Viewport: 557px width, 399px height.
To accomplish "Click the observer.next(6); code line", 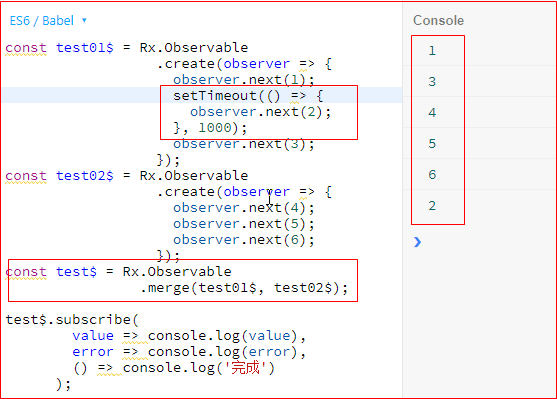I will coord(244,240).
